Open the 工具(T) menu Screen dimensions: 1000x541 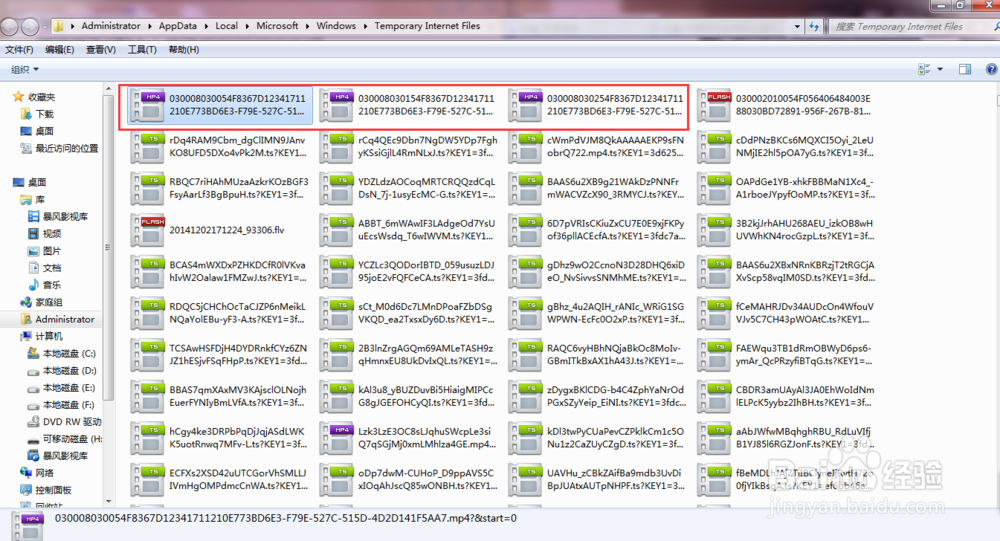tap(142, 49)
